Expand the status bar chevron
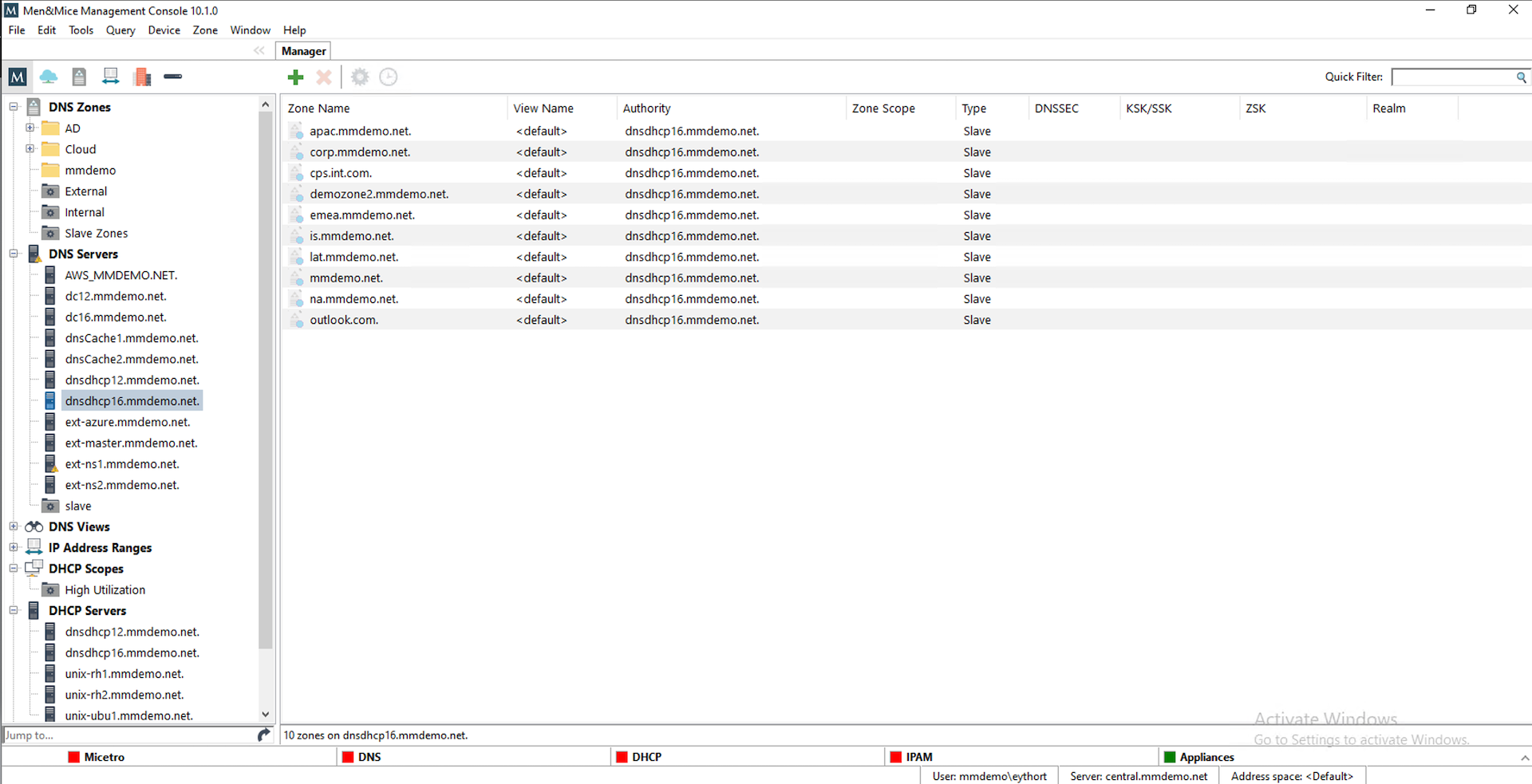The width and height of the screenshot is (1532, 784). point(1525,758)
